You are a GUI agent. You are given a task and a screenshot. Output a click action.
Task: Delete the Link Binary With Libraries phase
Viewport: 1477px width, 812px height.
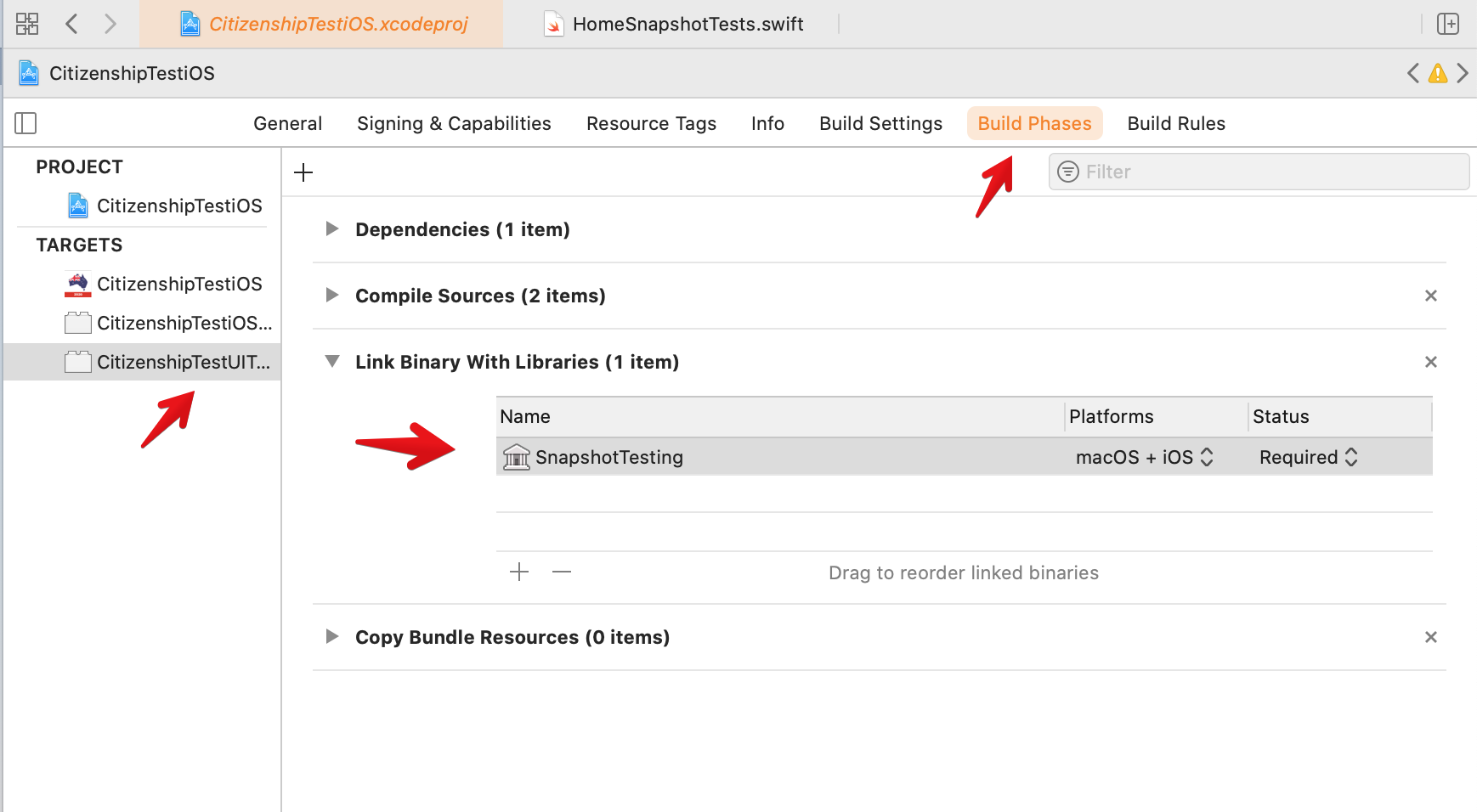(x=1431, y=362)
